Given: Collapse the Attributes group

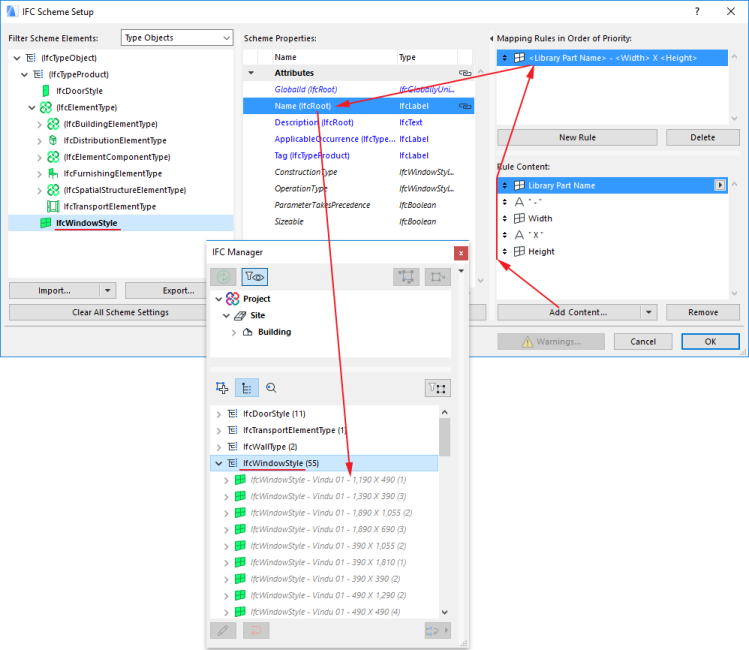Looking at the screenshot, I should click(251, 73).
